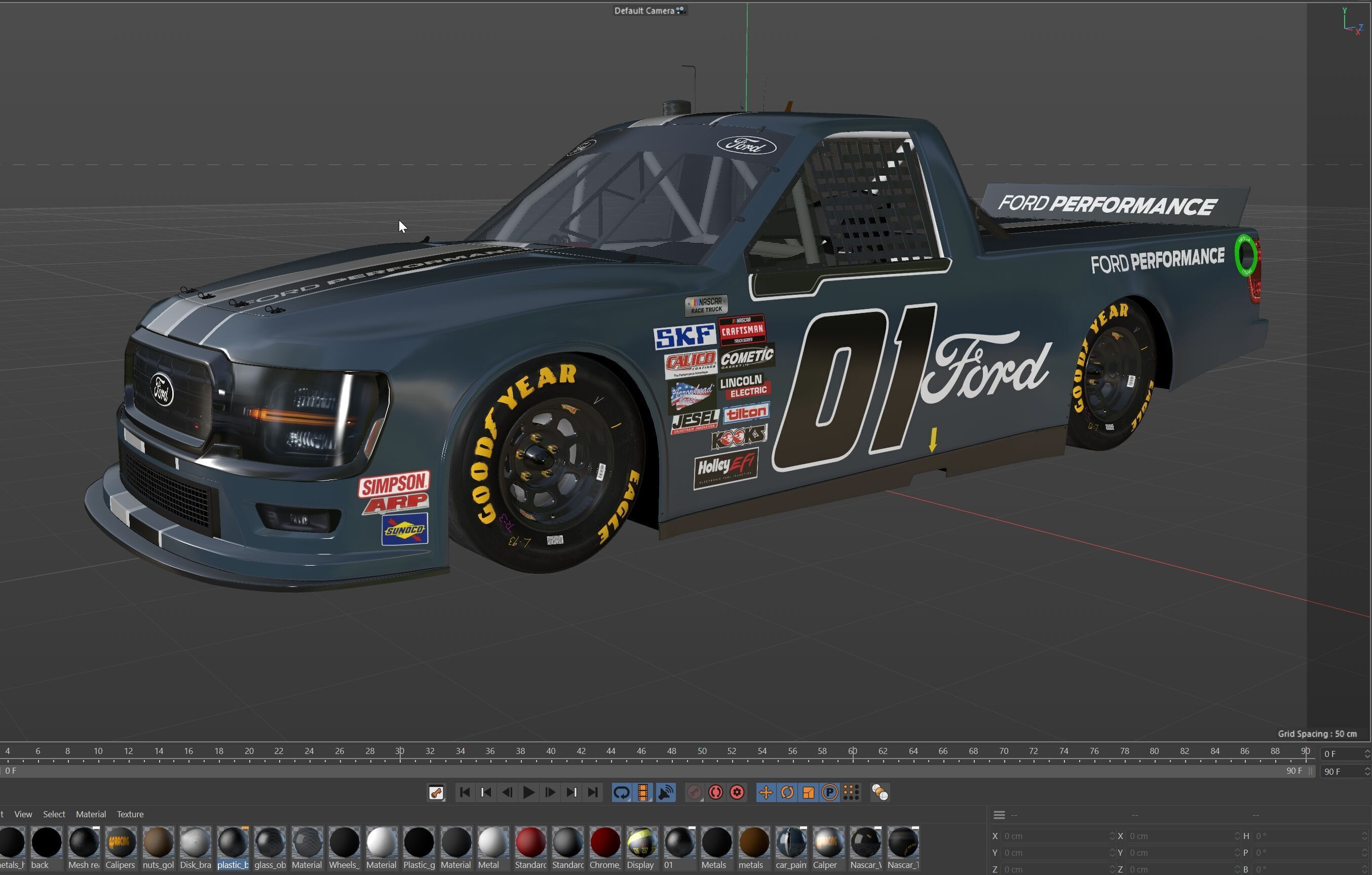Select the nuts_gol material
The width and height of the screenshot is (1372, 875).
(158, 848)
